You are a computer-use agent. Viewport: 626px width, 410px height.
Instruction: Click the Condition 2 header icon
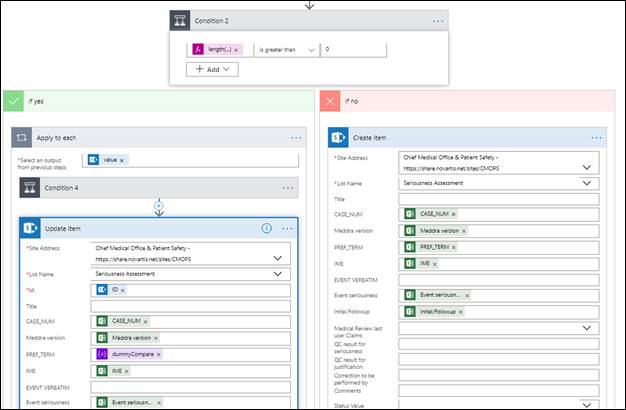(180, 21)
